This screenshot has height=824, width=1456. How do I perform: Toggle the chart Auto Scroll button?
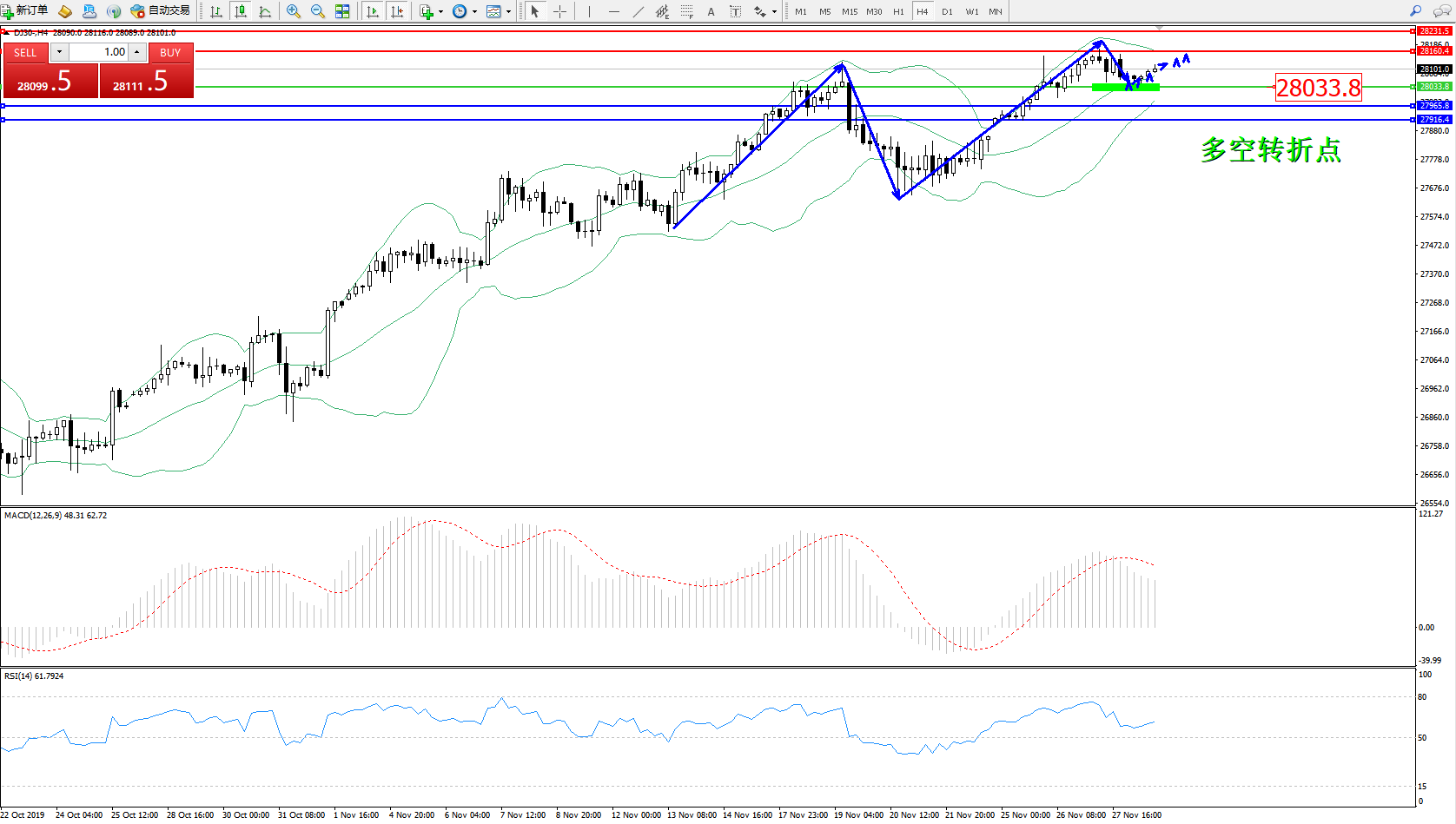tap(373, 11)
